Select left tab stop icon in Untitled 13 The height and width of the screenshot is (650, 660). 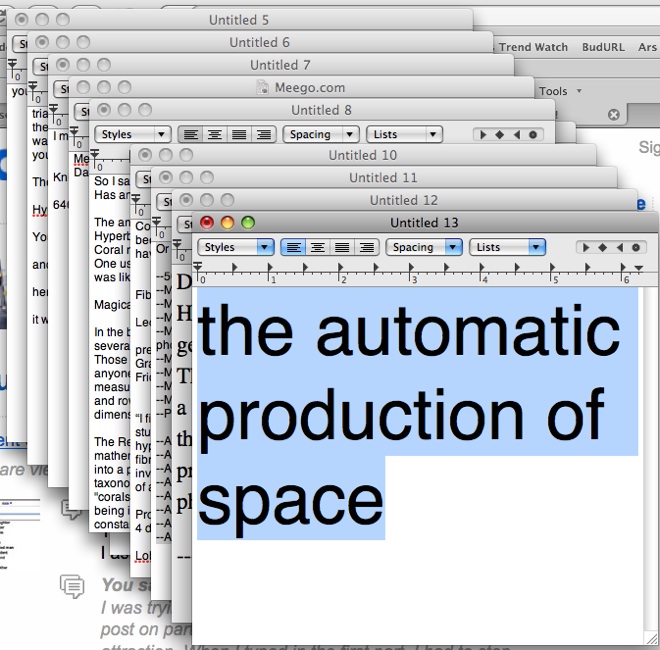[x=587, y=247]
